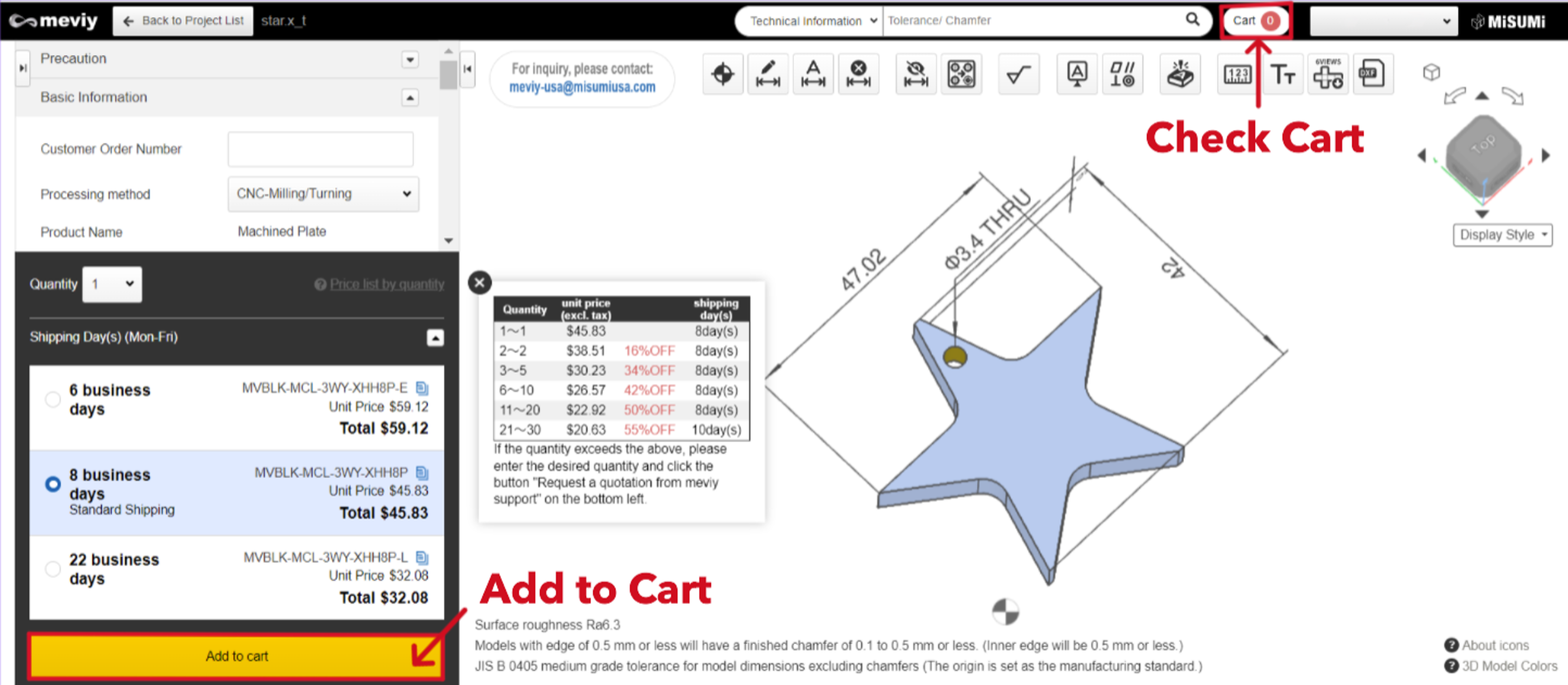Click the meviy logo

[53, 21]
